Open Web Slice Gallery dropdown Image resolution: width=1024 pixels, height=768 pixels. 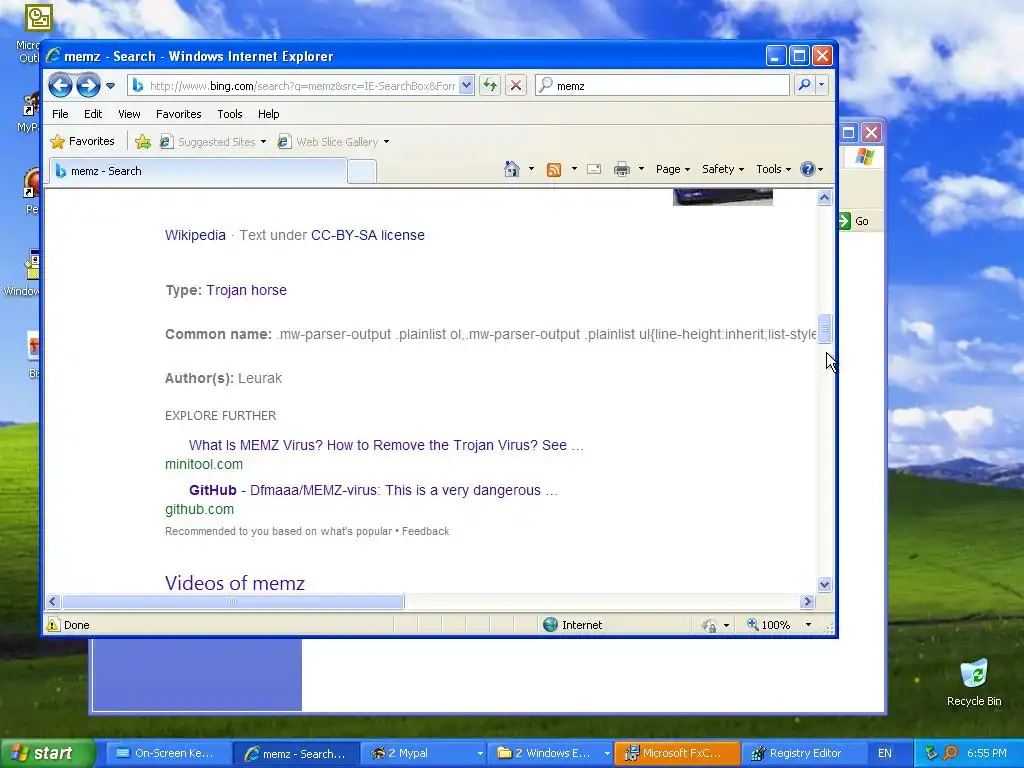click(x=333, y=142)
